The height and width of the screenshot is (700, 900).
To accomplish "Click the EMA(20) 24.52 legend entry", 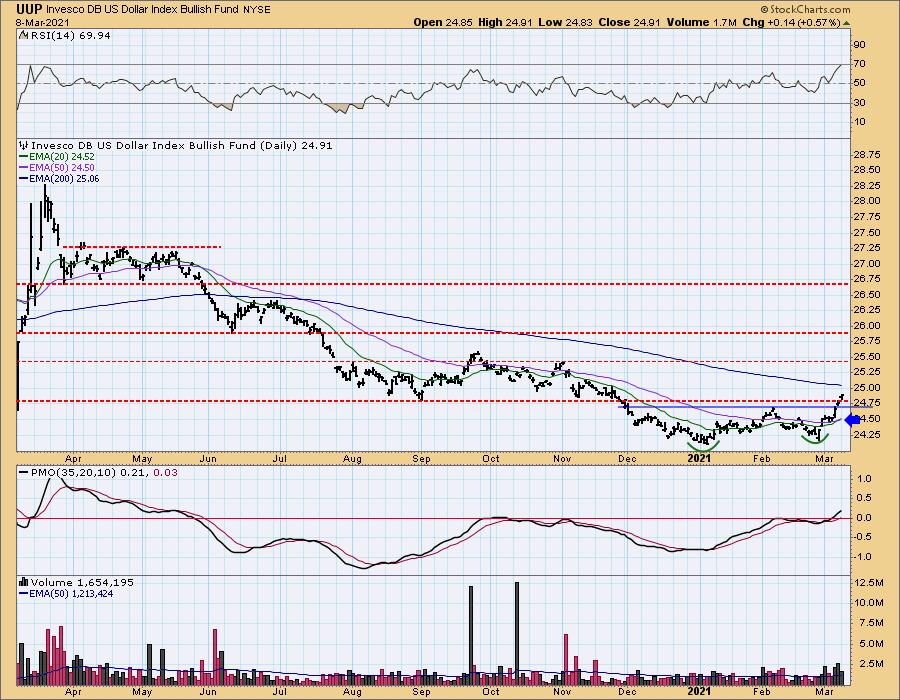I will [57, 157].
